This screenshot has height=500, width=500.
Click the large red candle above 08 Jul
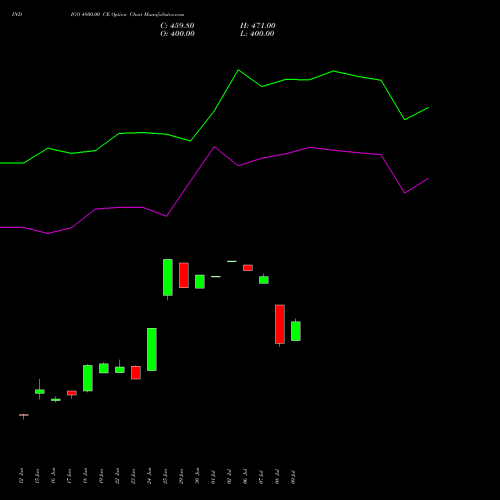tap(280, 324)
